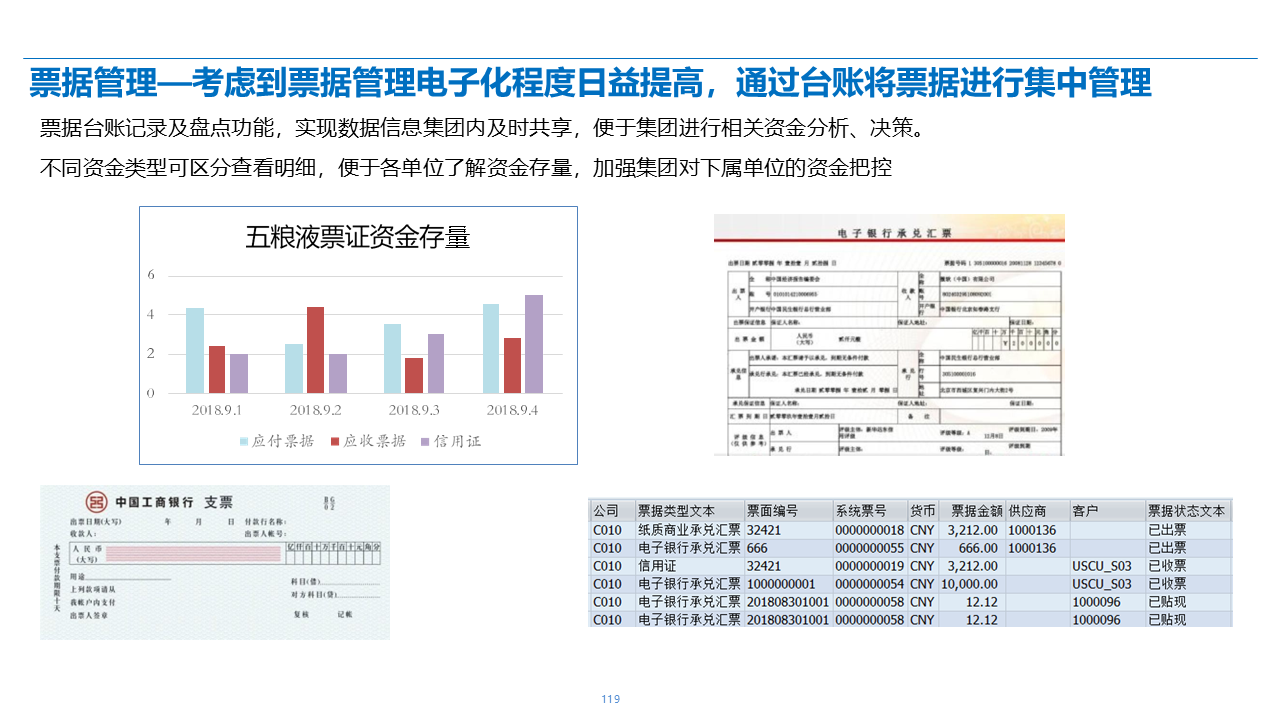Screen dimensions: 1280x720
Task: Click the chart title 五粮液票证资金存量
Action: pos(358,237)
